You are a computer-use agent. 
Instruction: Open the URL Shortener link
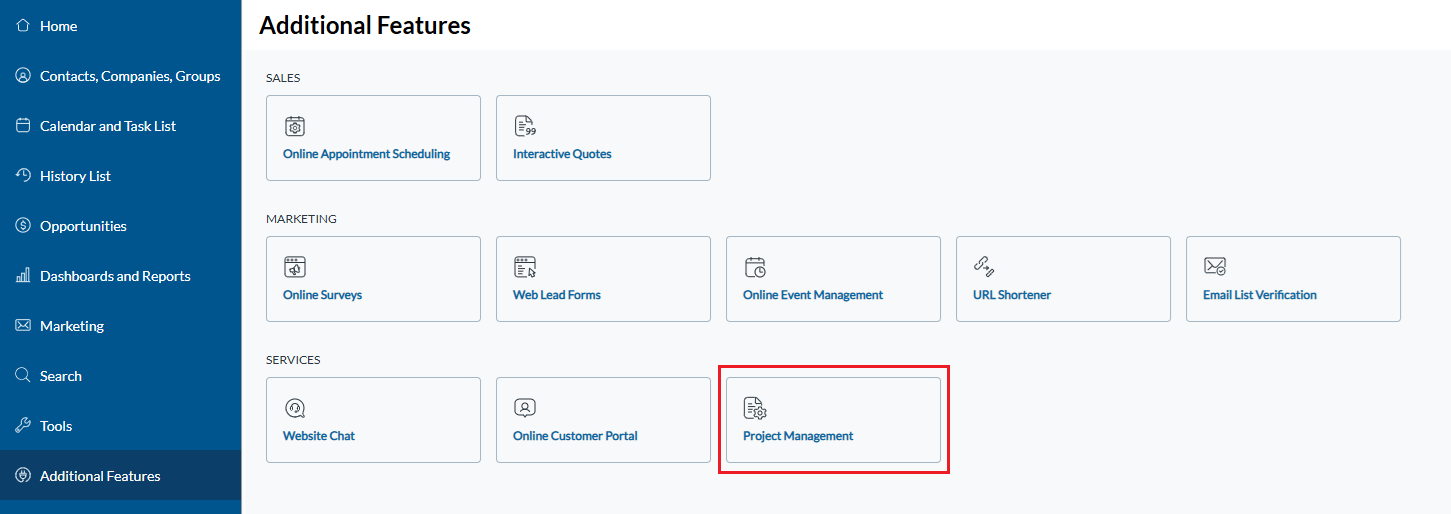[1012, 295]
